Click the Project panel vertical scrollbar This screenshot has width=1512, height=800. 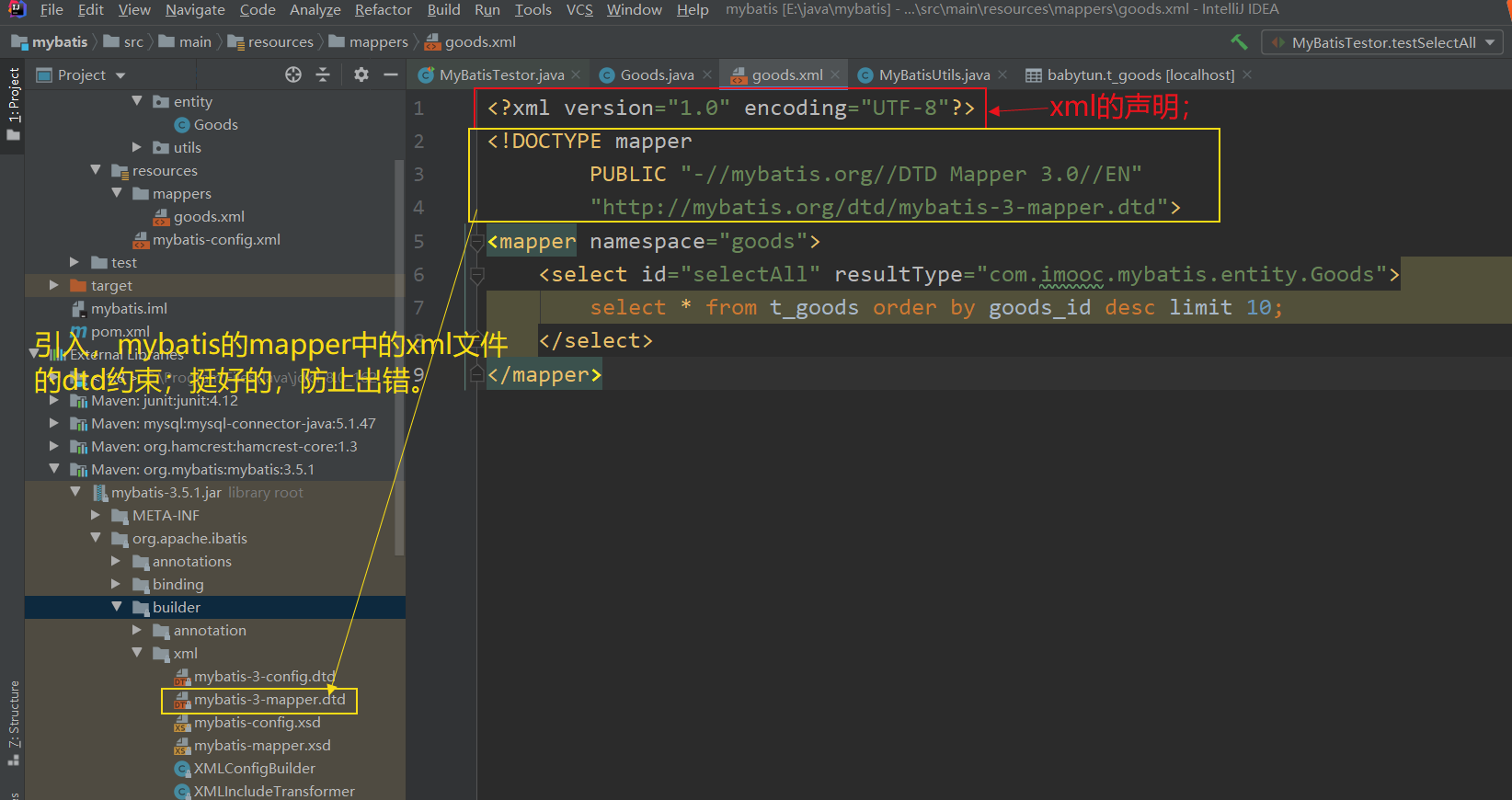pyautogui.click(x=399, y=358)
